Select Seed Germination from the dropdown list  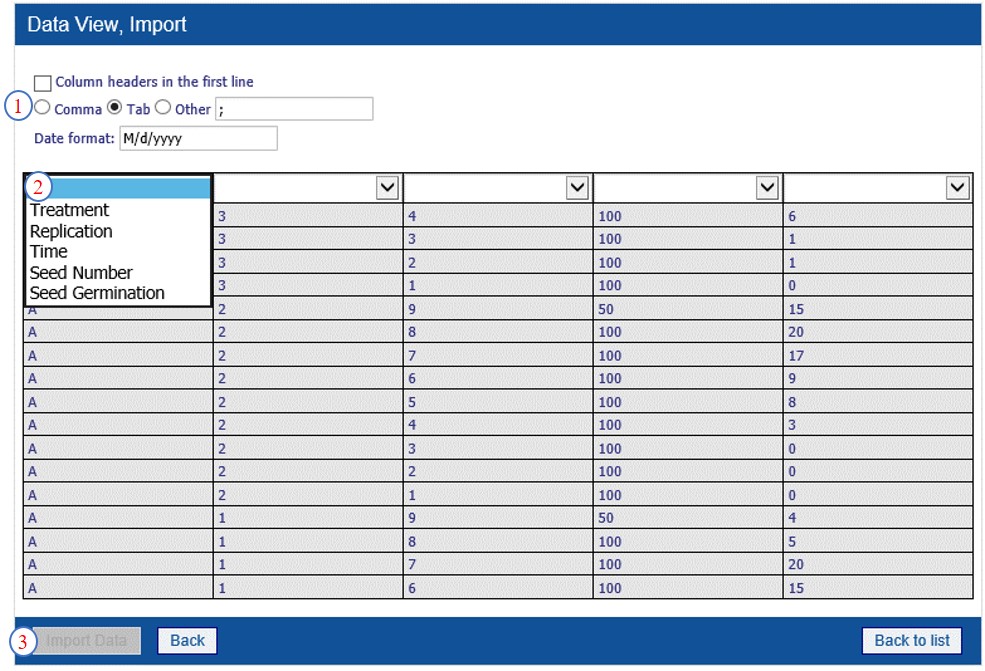tap(97, 293)
